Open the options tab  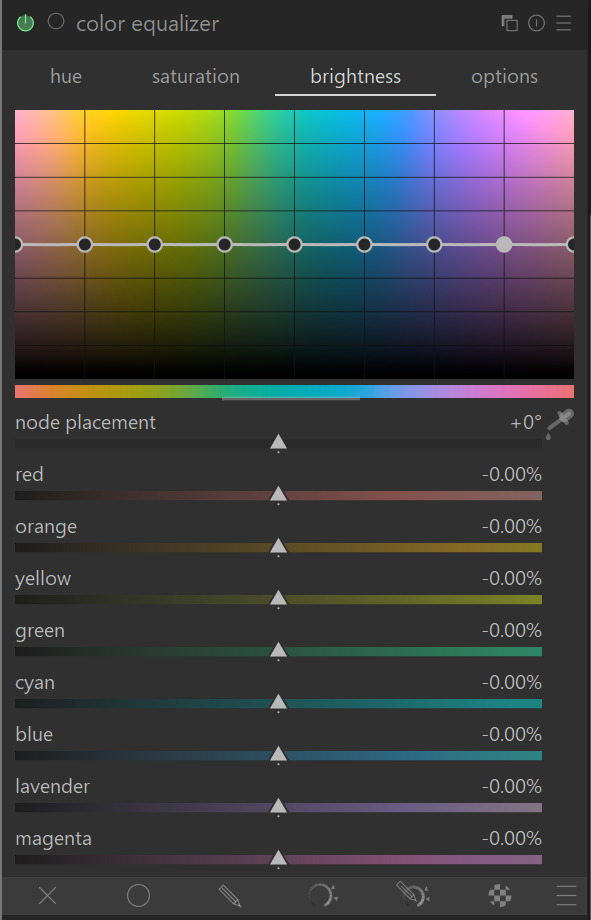coord(504,77)
